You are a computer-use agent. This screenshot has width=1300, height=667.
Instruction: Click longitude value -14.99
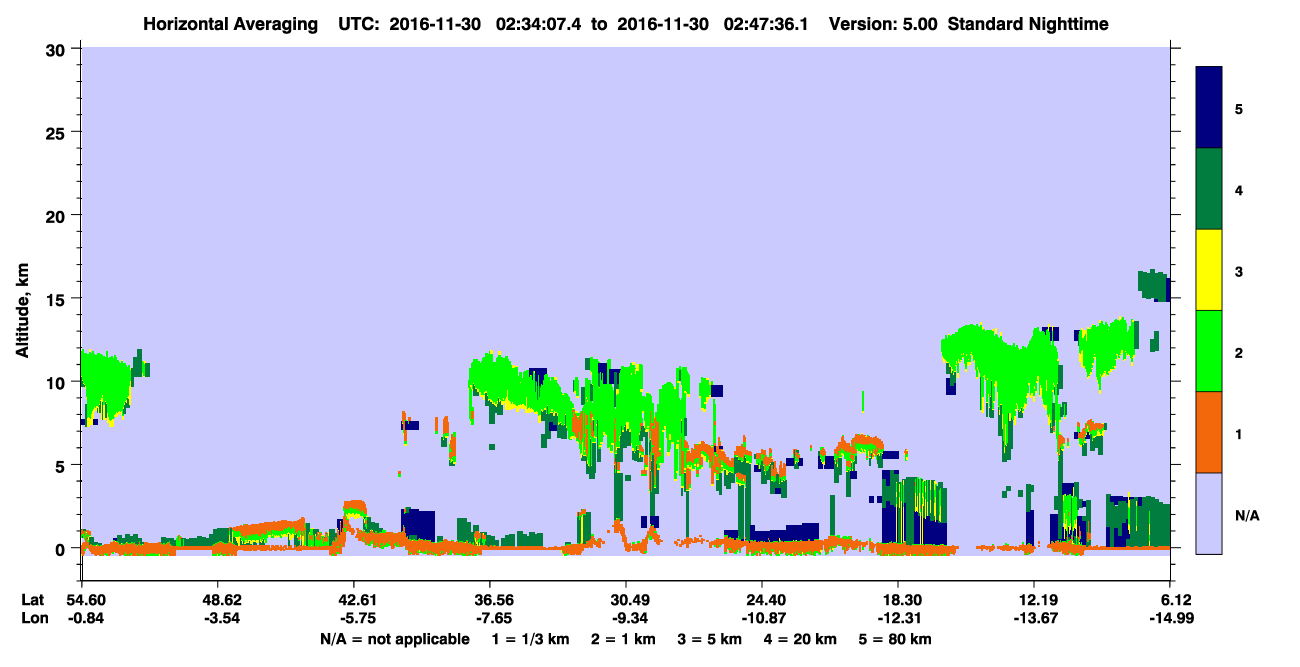[1170, 618]
